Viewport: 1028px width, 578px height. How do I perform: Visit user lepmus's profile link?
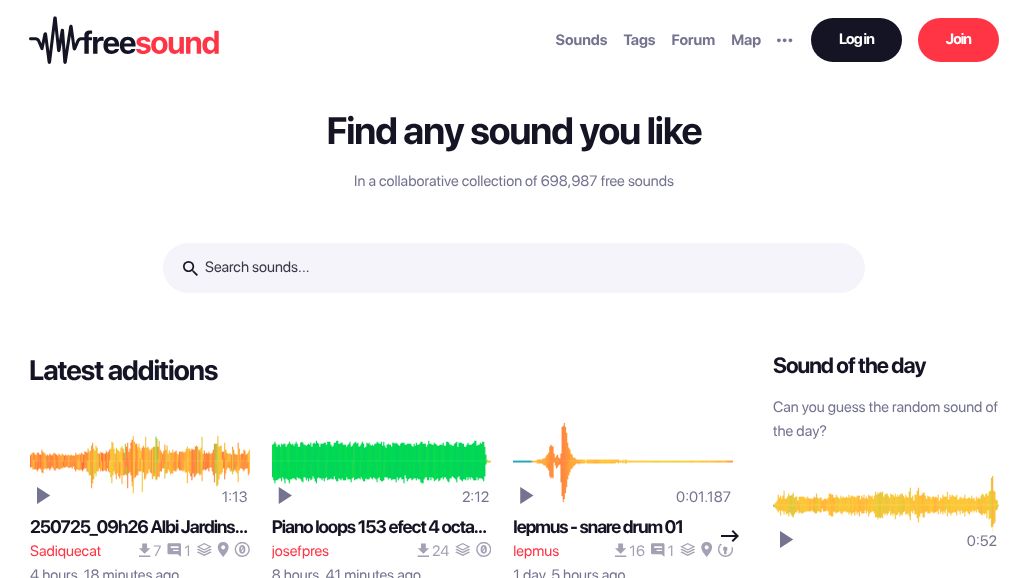coord(536,551)
